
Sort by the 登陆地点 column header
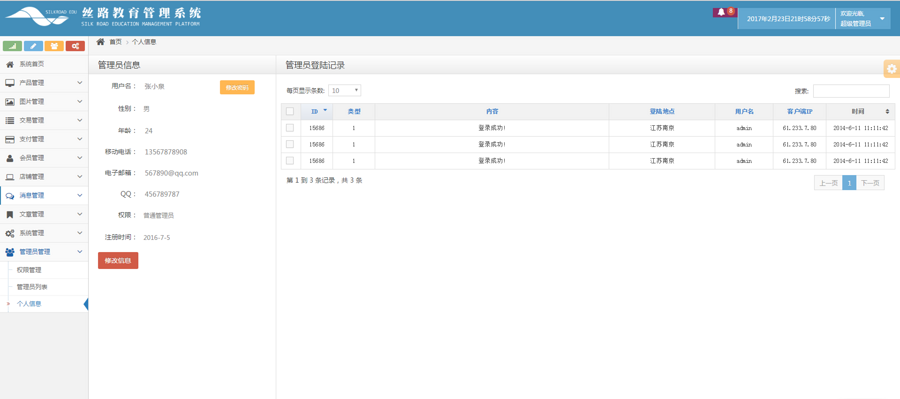(x=662, y=111)
